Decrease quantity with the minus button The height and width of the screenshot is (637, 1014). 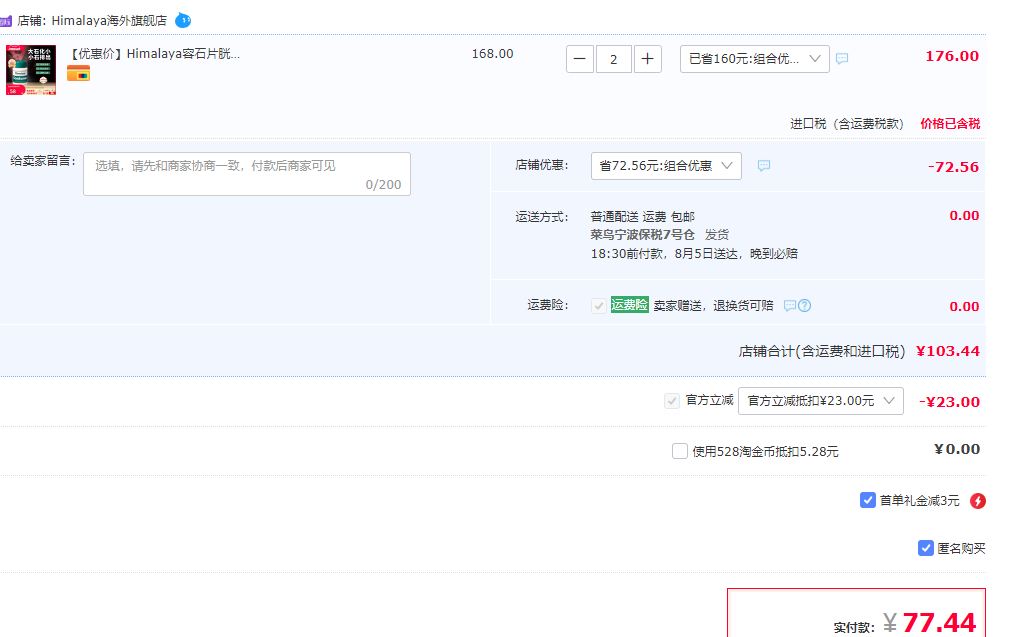pyautogui.click(x=580, y=59)
